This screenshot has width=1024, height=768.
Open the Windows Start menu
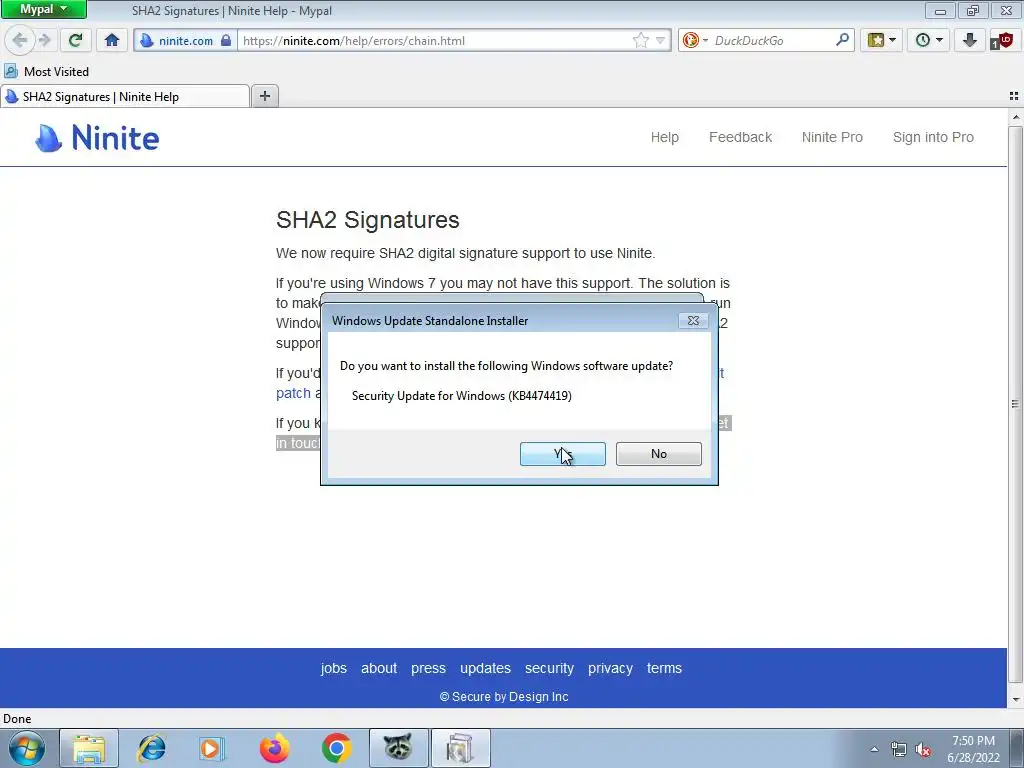click(x=27, y=748)
